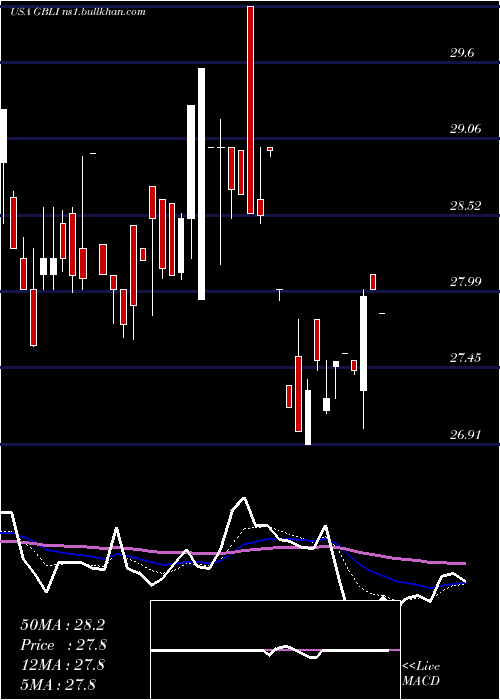Click the 27.45 price axis label

tap(466, 358)
